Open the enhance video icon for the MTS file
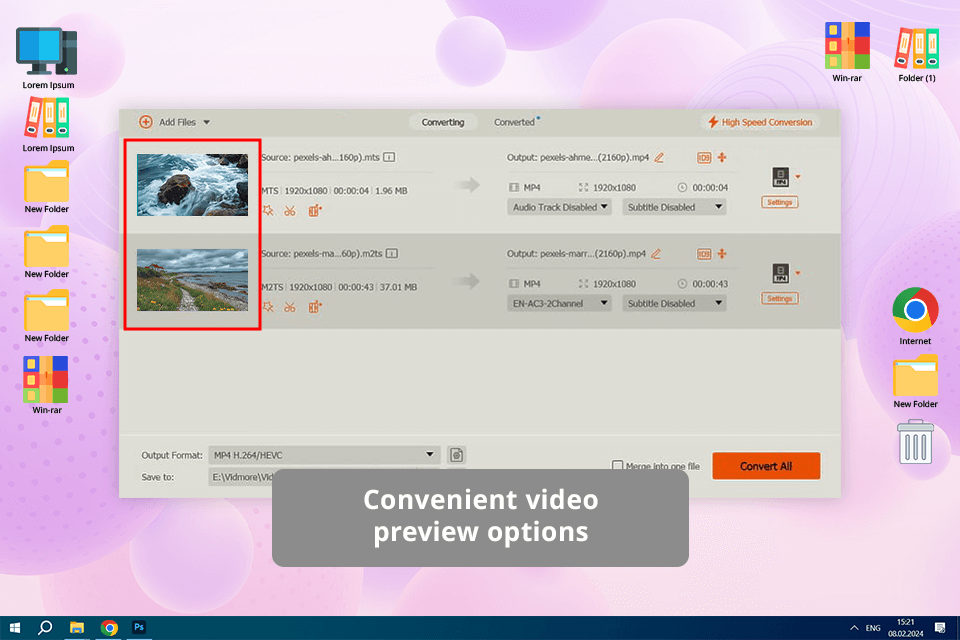The image size is (960, 640). click(315, 211)
